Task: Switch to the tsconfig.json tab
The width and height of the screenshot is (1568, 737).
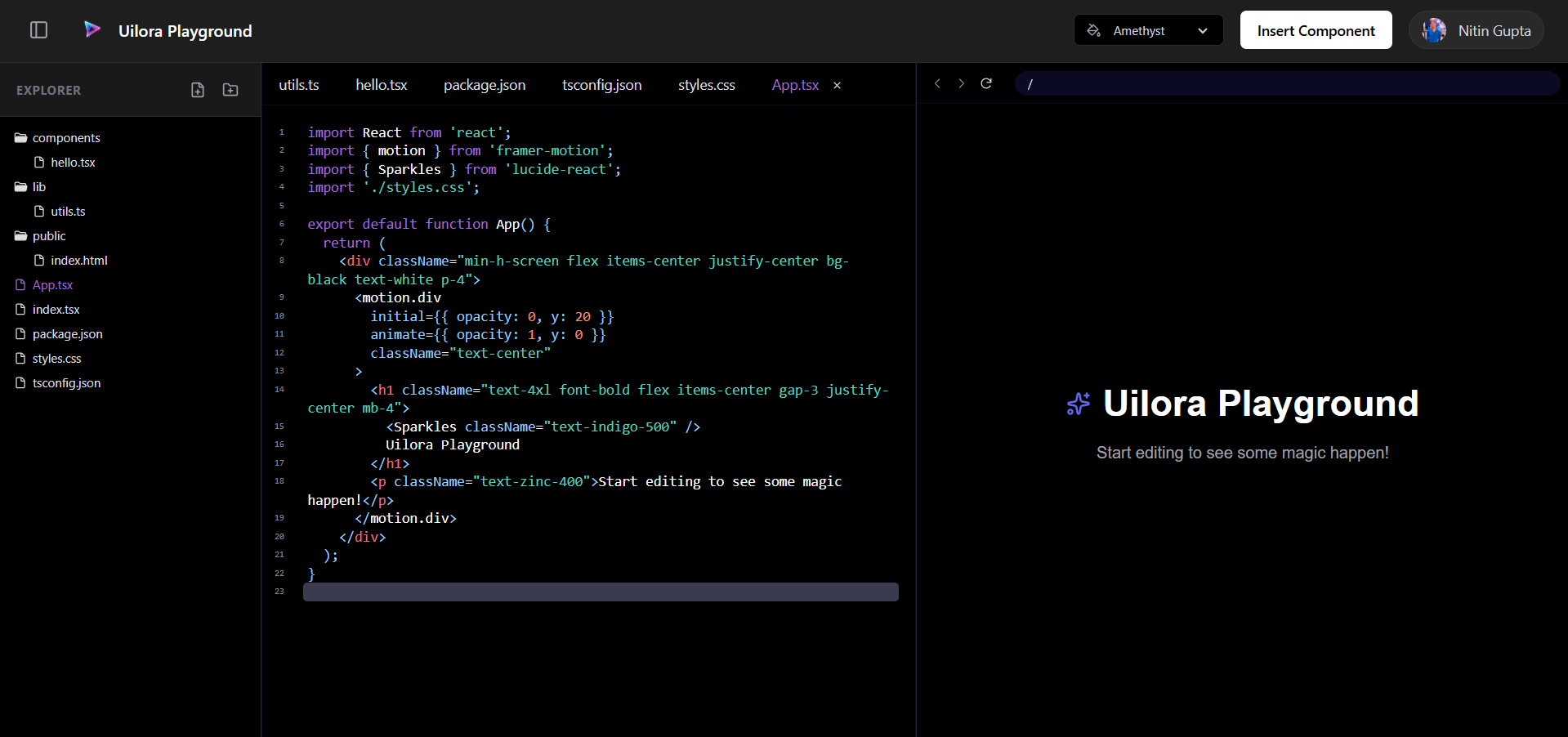Action: click(602, 85)
